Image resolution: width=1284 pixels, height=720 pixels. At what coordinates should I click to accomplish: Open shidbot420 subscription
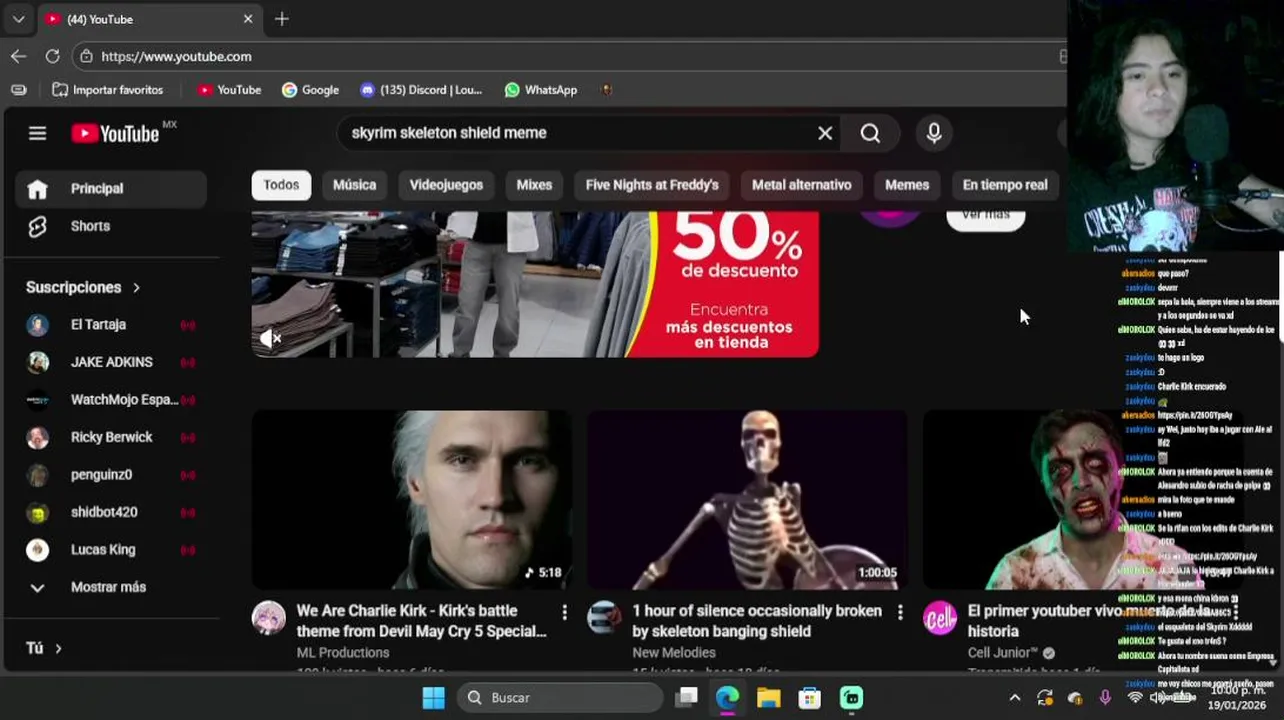(x=110, y=512)
